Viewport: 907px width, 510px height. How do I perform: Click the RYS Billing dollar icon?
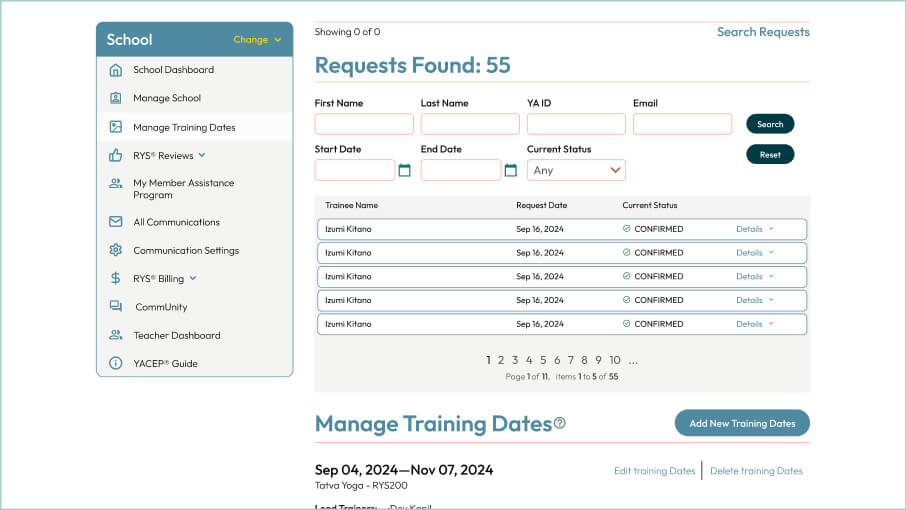(x=115, y=279)
